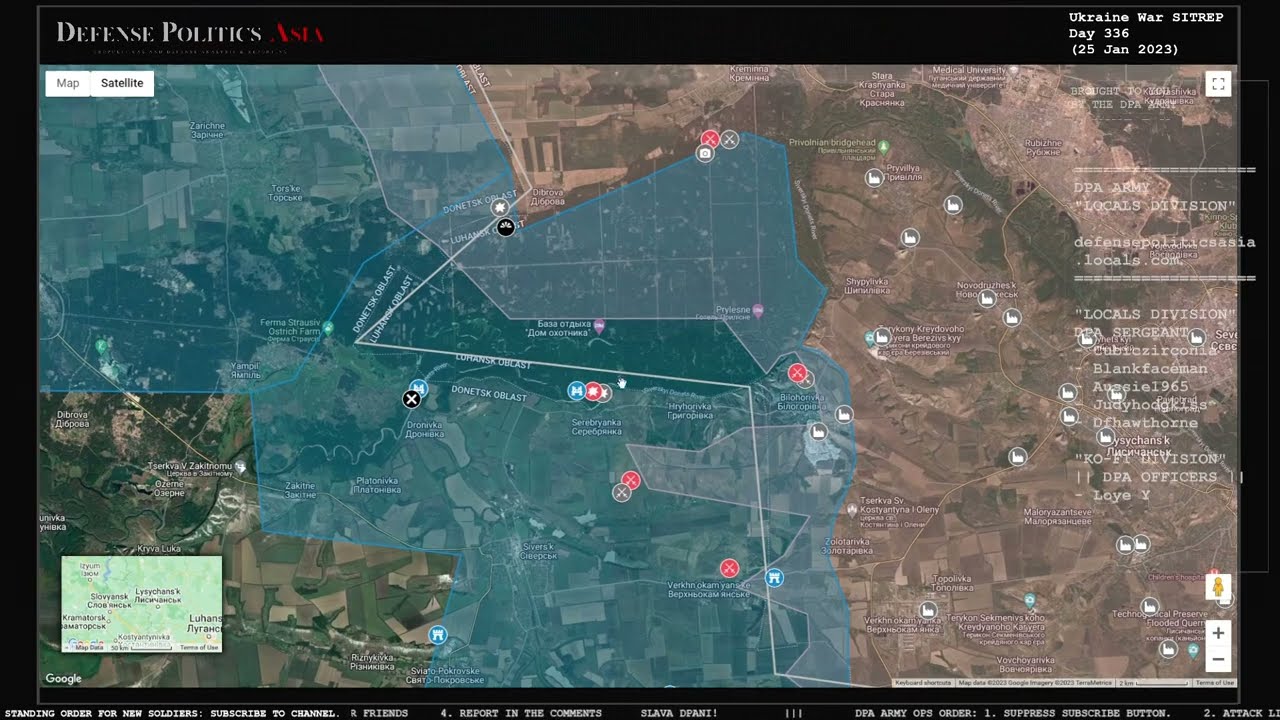Open pink pin for База отдыха

[599, 326]
